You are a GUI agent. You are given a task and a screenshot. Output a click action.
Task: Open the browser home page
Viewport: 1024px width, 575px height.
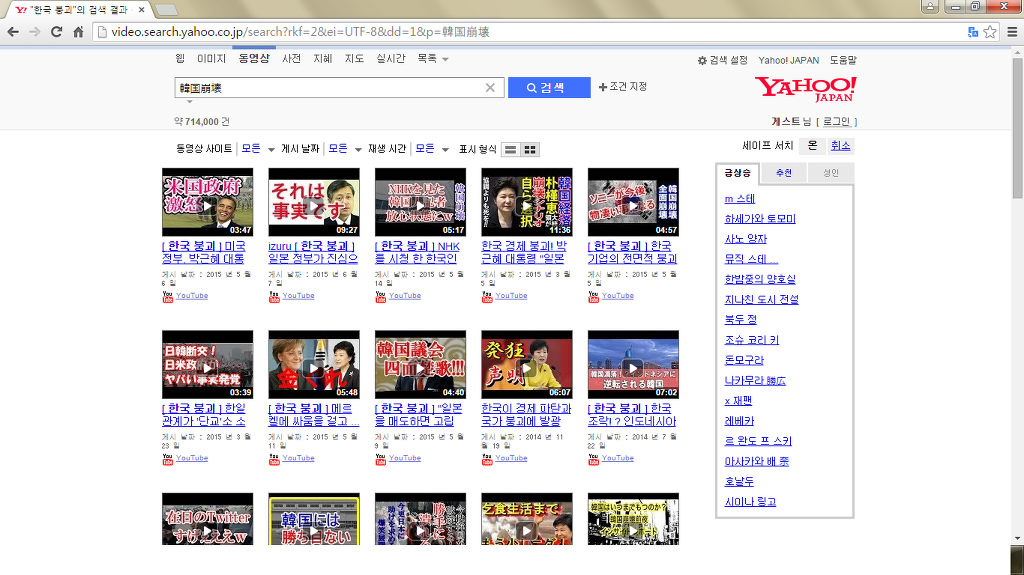point(78,31)
